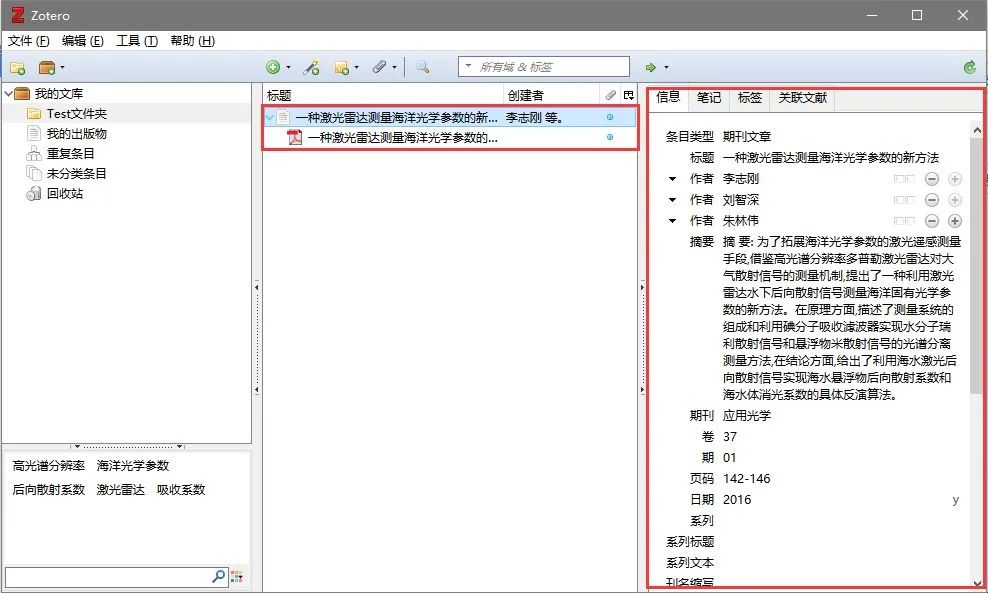Click the attachment paperclip column header
Viewport: 988px width, 593px height.
[610, 95]
